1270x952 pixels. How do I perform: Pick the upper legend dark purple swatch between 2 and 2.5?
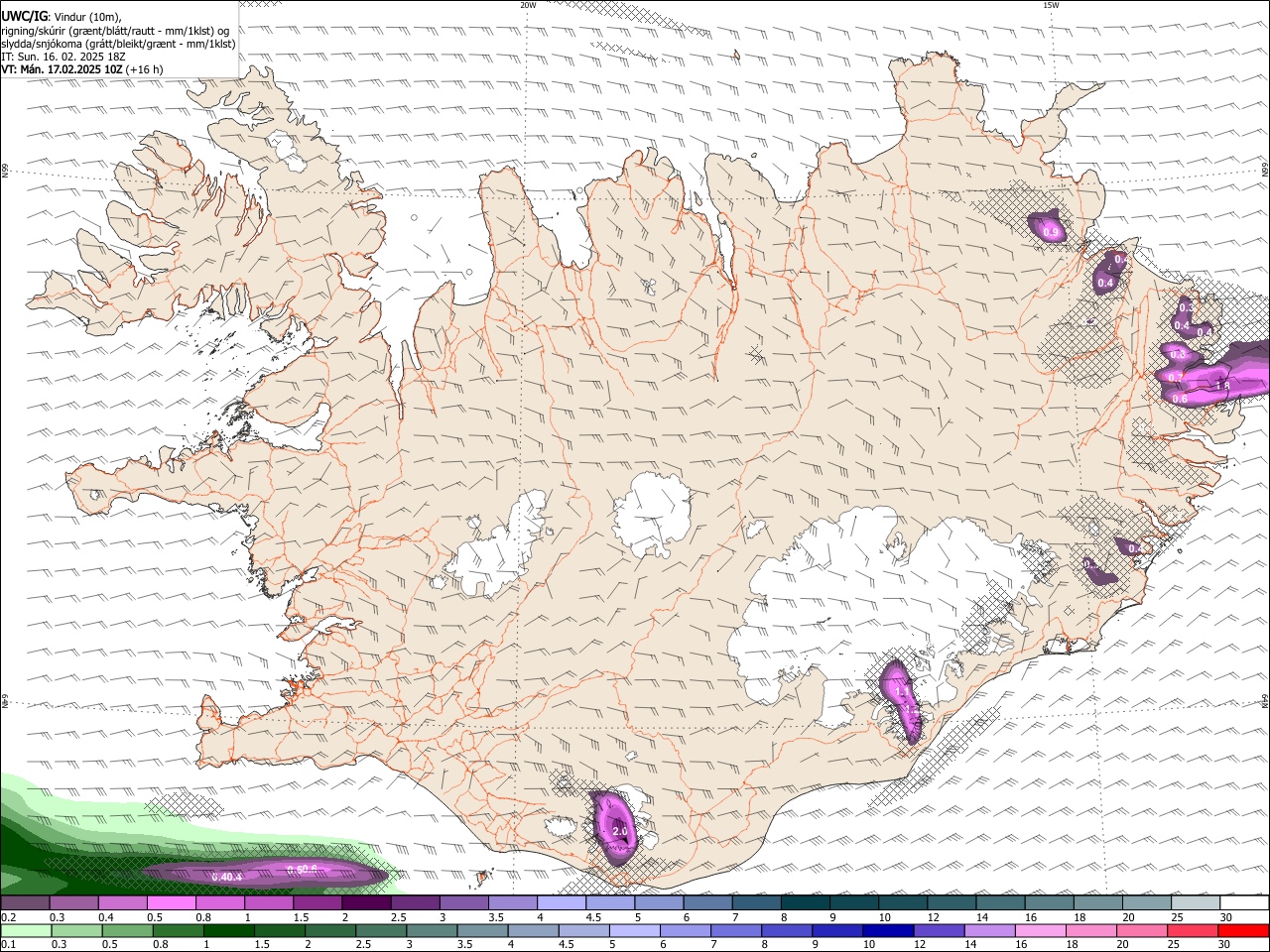coord(366,903)
